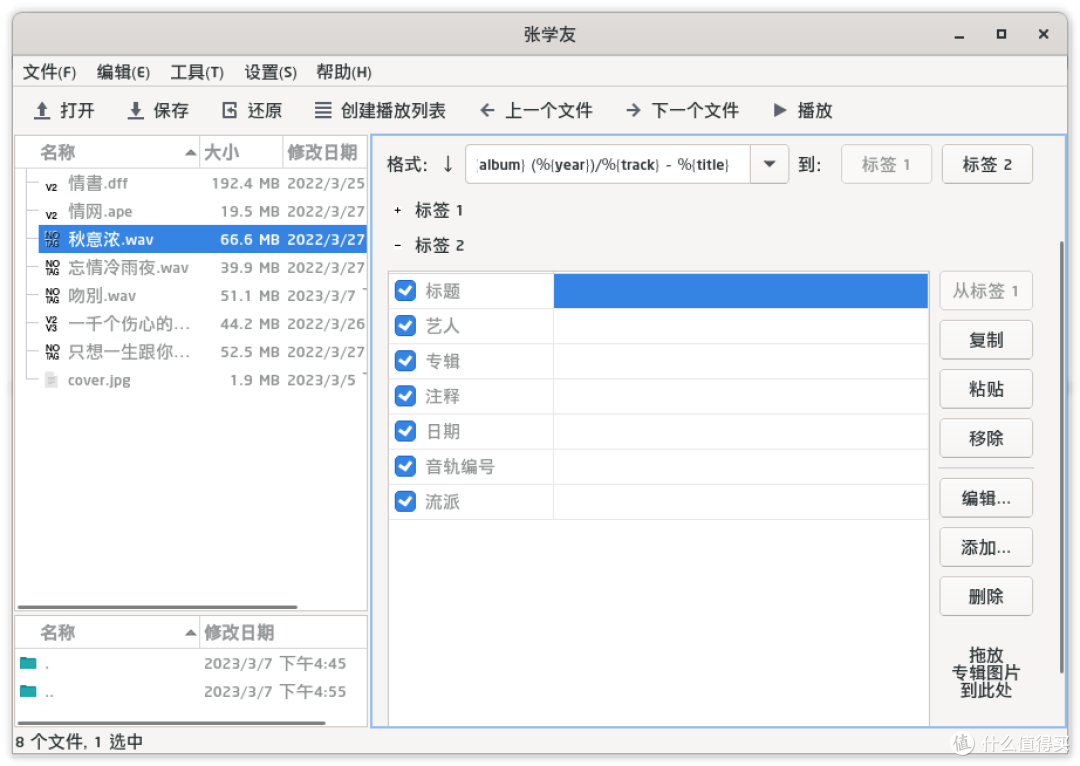Uncheck the 艺人 checkbox

tap(405, 326)
